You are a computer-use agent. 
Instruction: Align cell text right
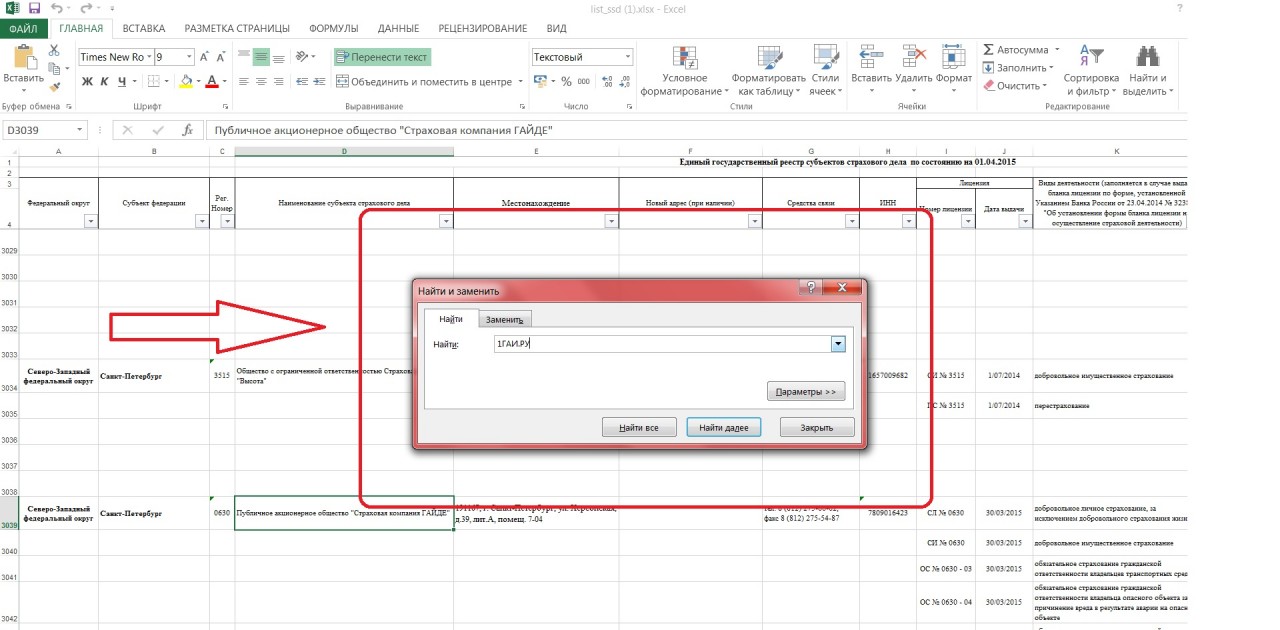[x=279, y=82]
